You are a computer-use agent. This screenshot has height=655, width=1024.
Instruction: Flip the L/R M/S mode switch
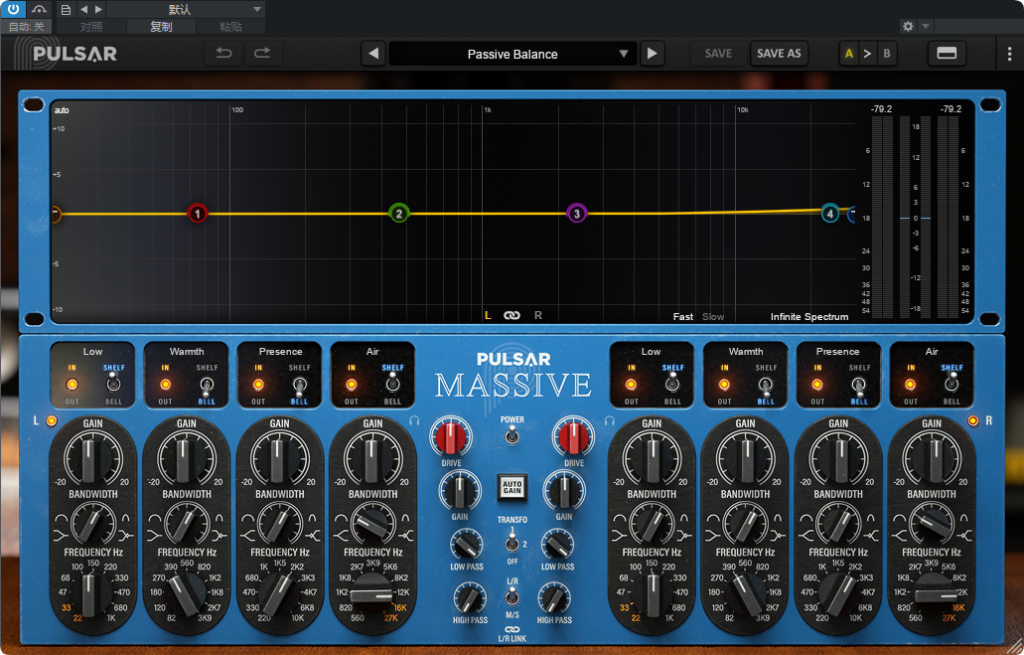(x=512, y=596)
